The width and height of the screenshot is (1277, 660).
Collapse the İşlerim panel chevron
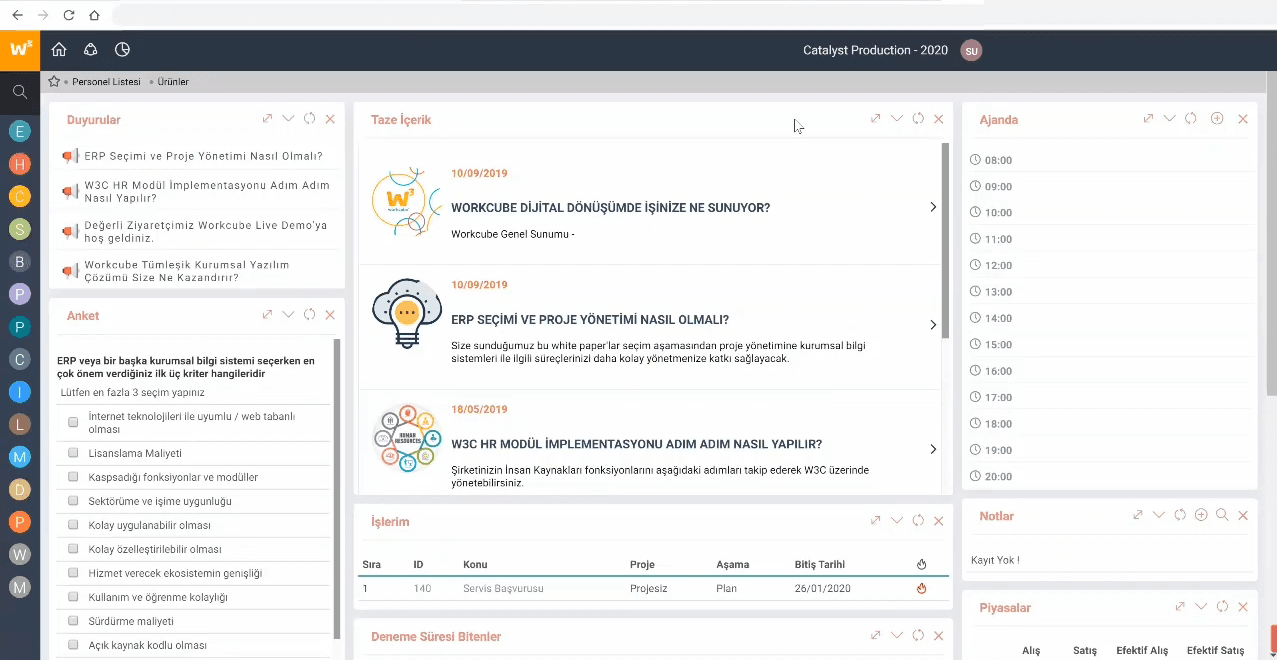coord(897,521)
